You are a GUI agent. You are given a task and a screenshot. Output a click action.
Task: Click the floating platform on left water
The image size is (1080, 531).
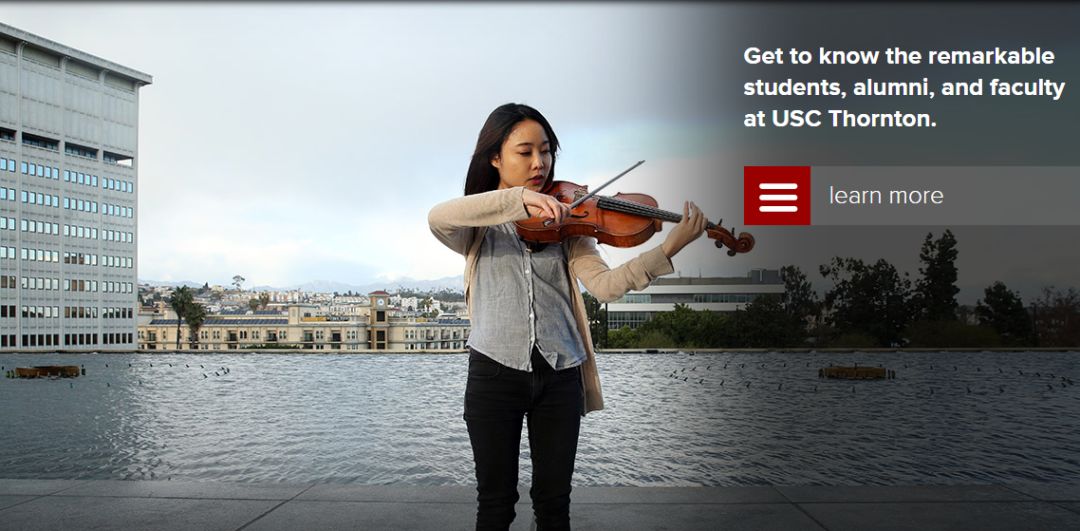47,371
